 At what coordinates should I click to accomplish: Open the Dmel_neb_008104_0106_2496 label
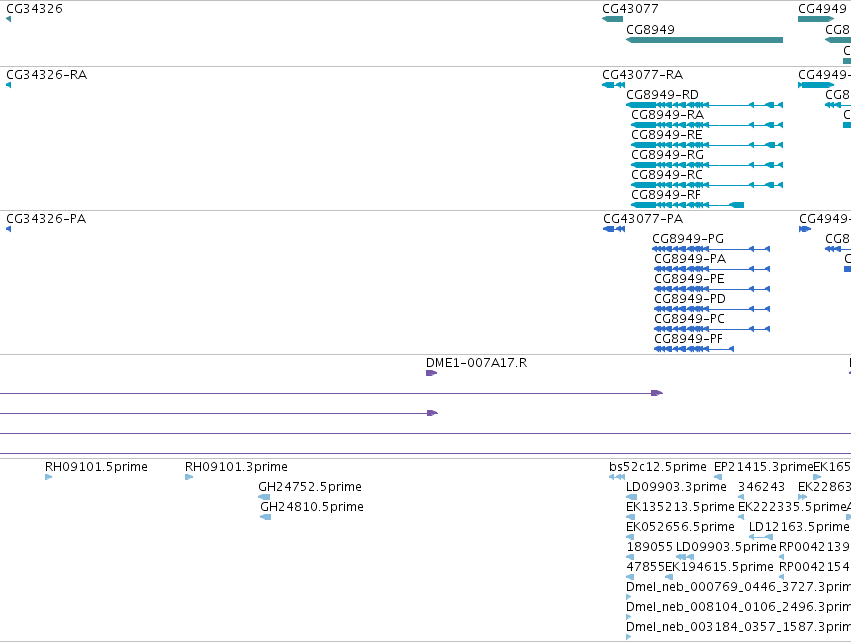pos(738,607)
